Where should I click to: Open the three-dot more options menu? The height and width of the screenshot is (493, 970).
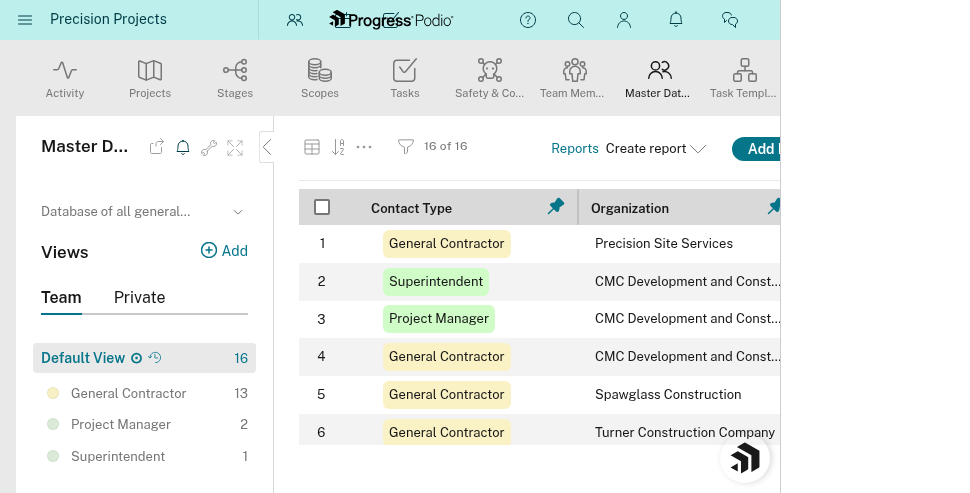(364, 147)
